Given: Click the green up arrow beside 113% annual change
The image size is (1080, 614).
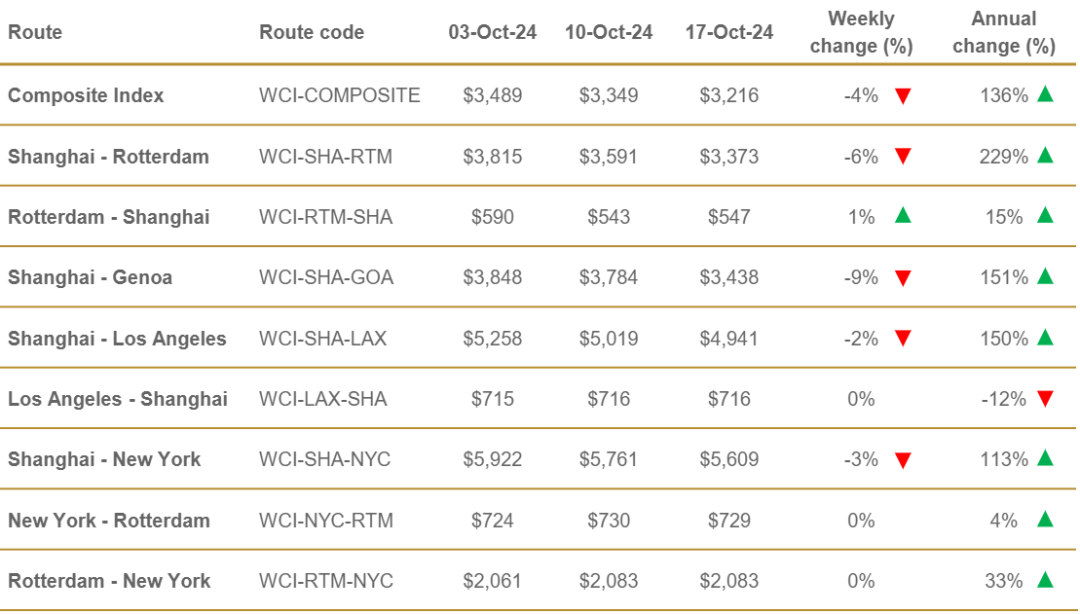Looking at the screenshot, I should tap(1045, 458).
